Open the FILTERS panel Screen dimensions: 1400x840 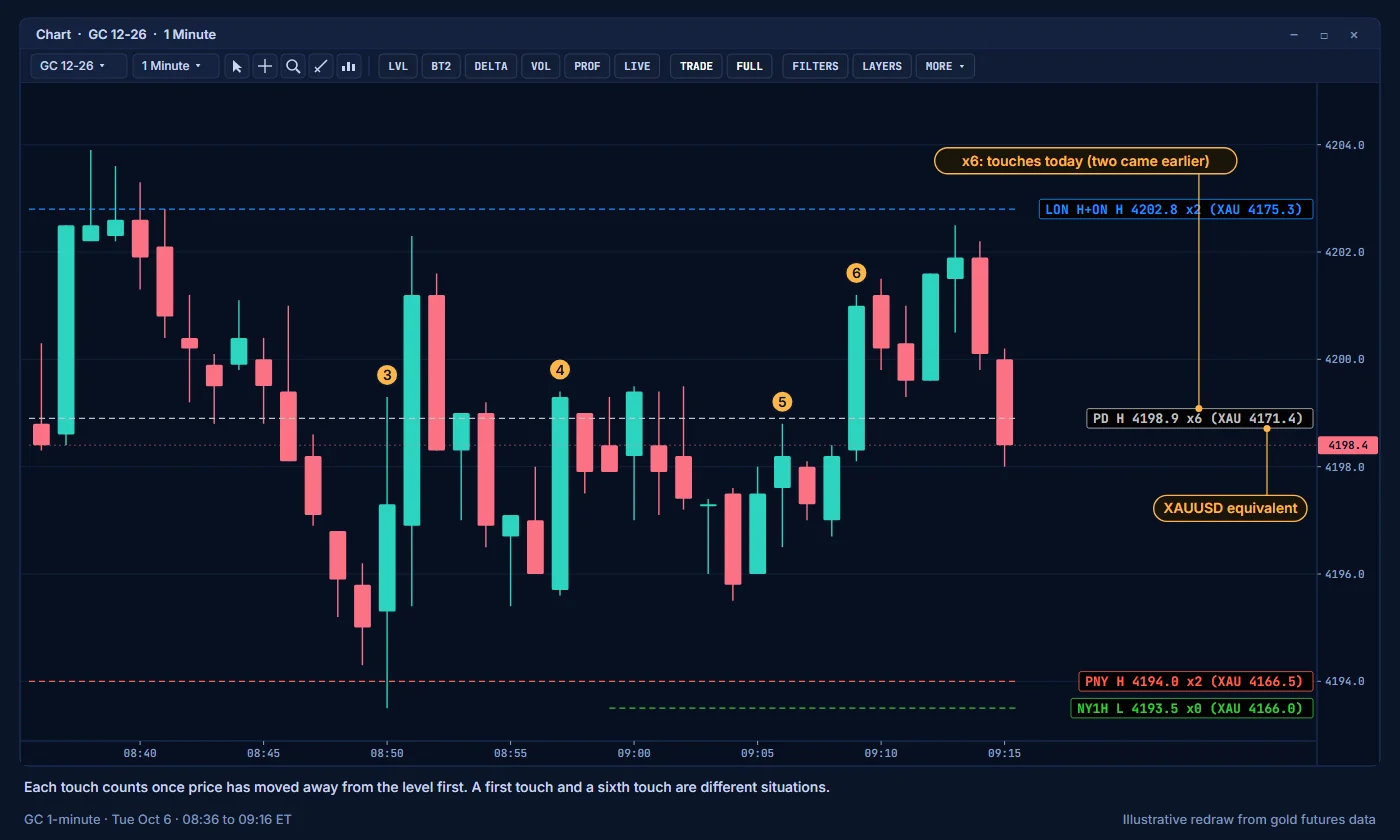[815, 66]
